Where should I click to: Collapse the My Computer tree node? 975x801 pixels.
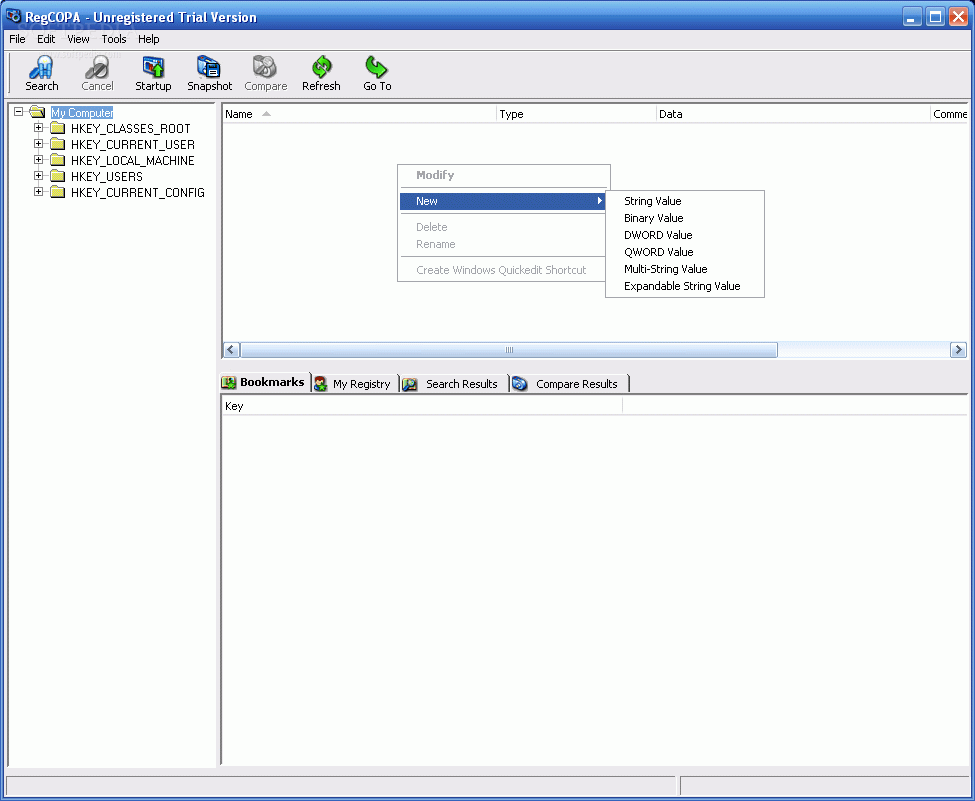19,112
